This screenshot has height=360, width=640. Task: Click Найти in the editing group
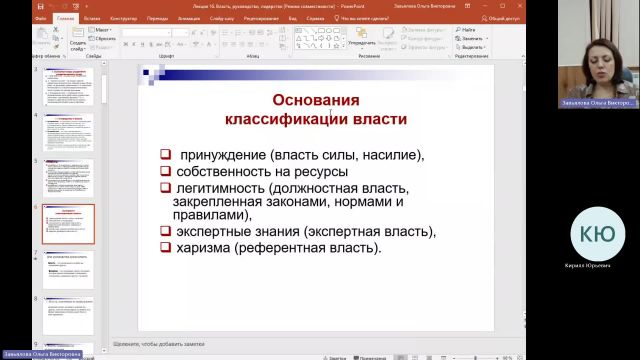(465, 30)
